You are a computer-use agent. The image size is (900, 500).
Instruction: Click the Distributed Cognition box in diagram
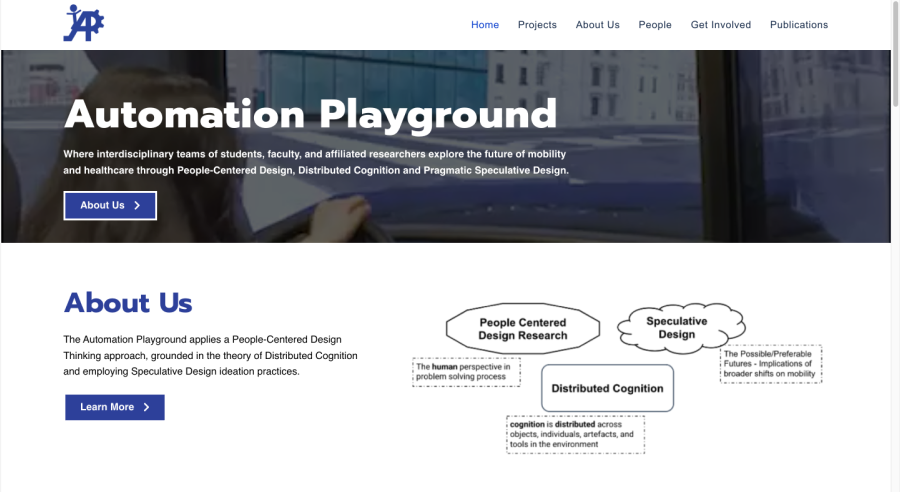pos(607,388)
